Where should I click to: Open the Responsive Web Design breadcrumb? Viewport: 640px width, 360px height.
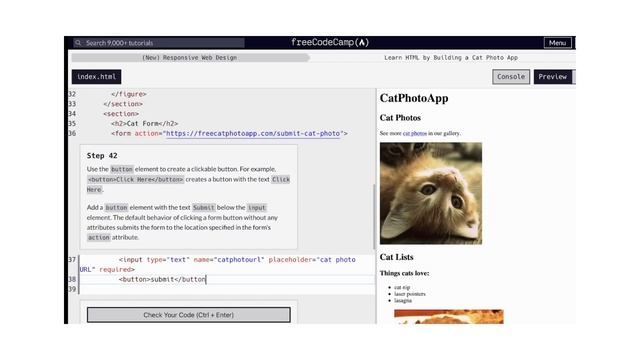point(189,58)
